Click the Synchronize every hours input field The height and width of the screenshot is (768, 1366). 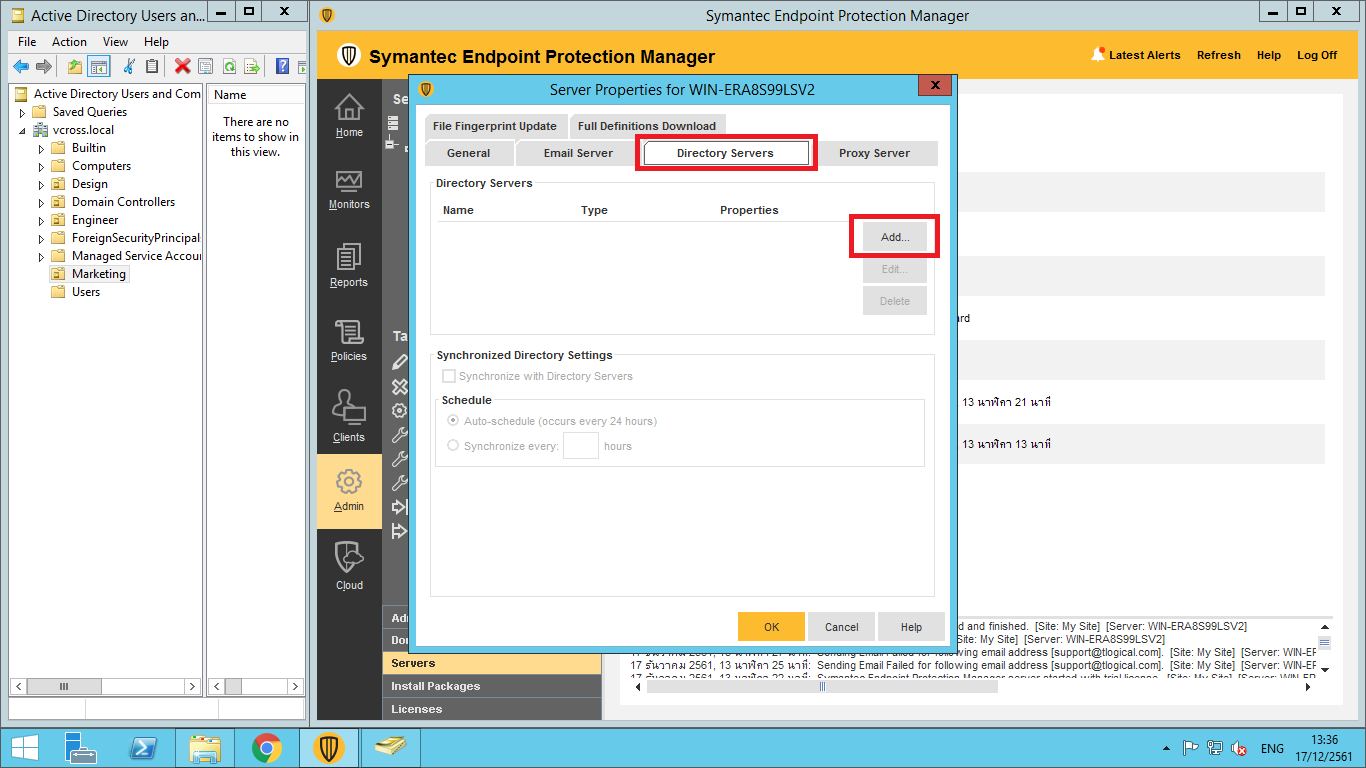580,446
